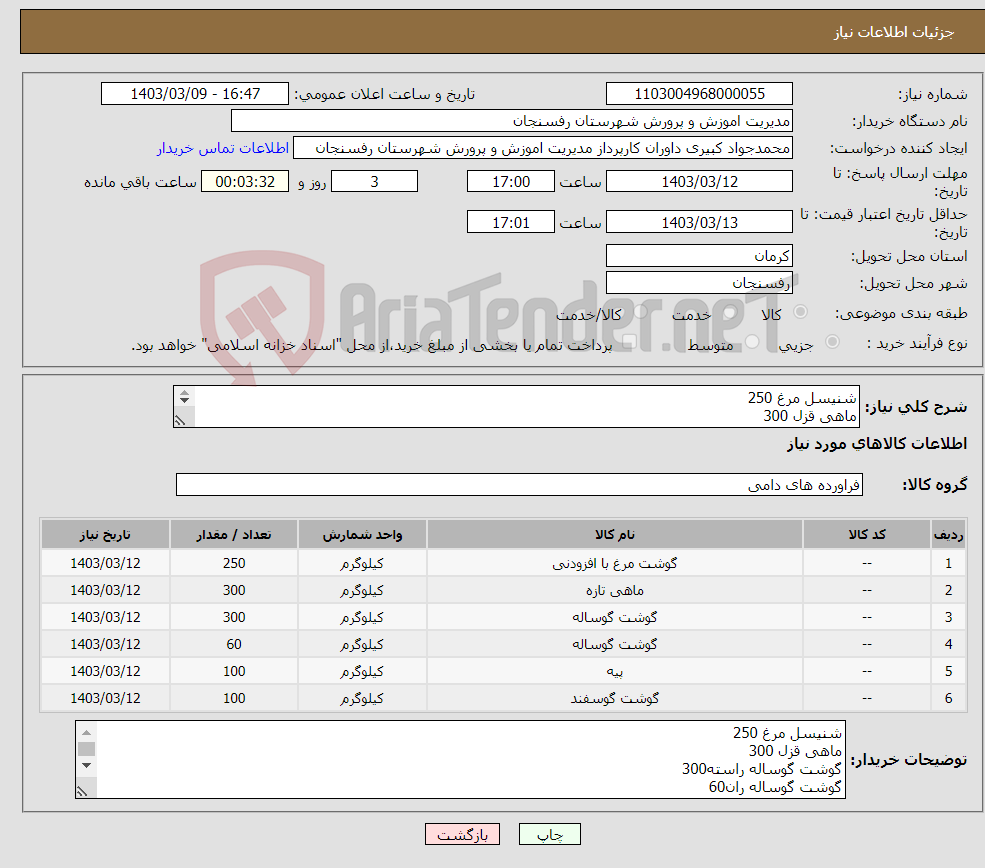Click the کیلوگرم unit in row 1
Image resolution: width=985 pixels, height=868 pixels.
coord(362,563)
